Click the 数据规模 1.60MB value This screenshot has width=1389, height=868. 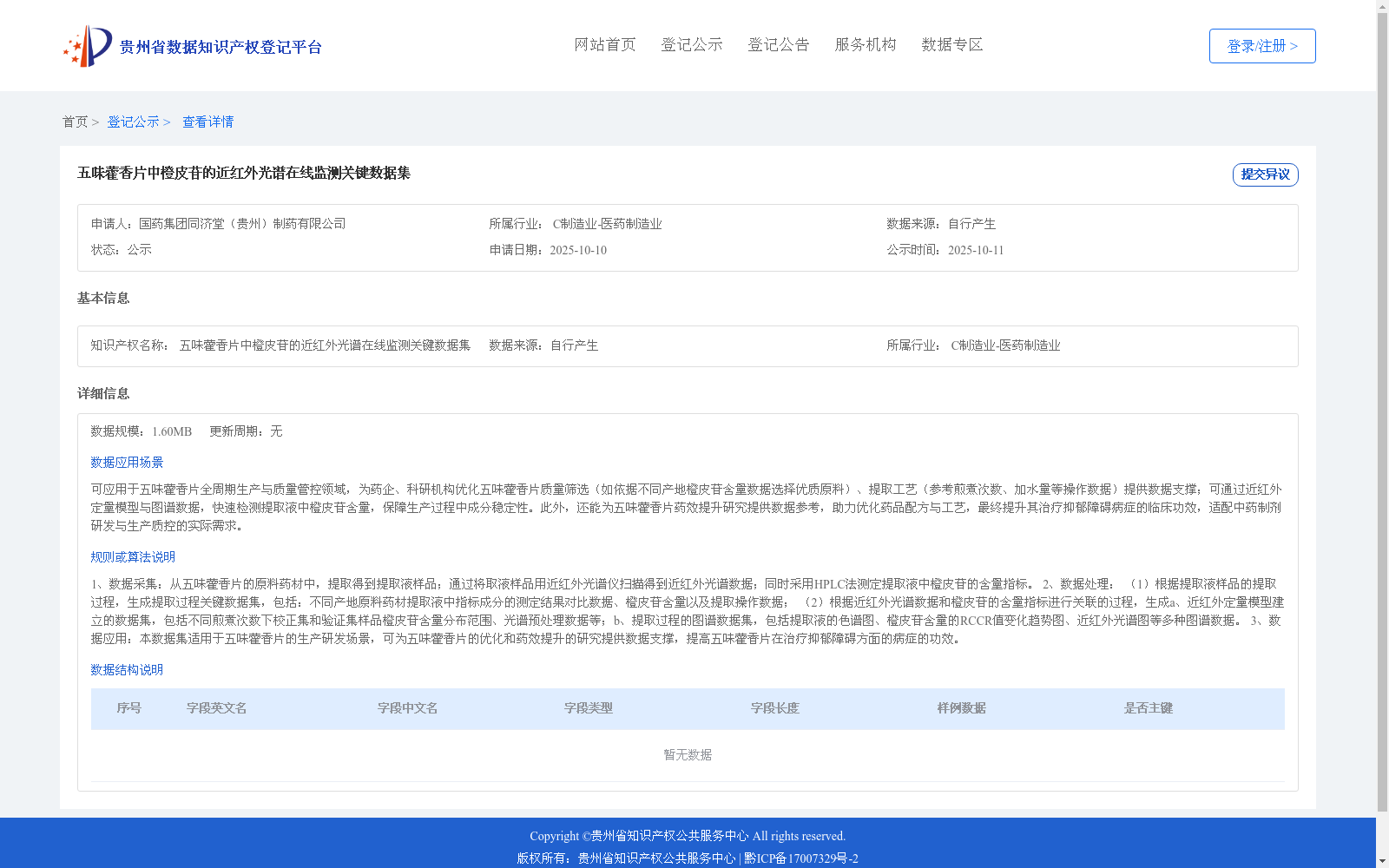click(172, 431)
